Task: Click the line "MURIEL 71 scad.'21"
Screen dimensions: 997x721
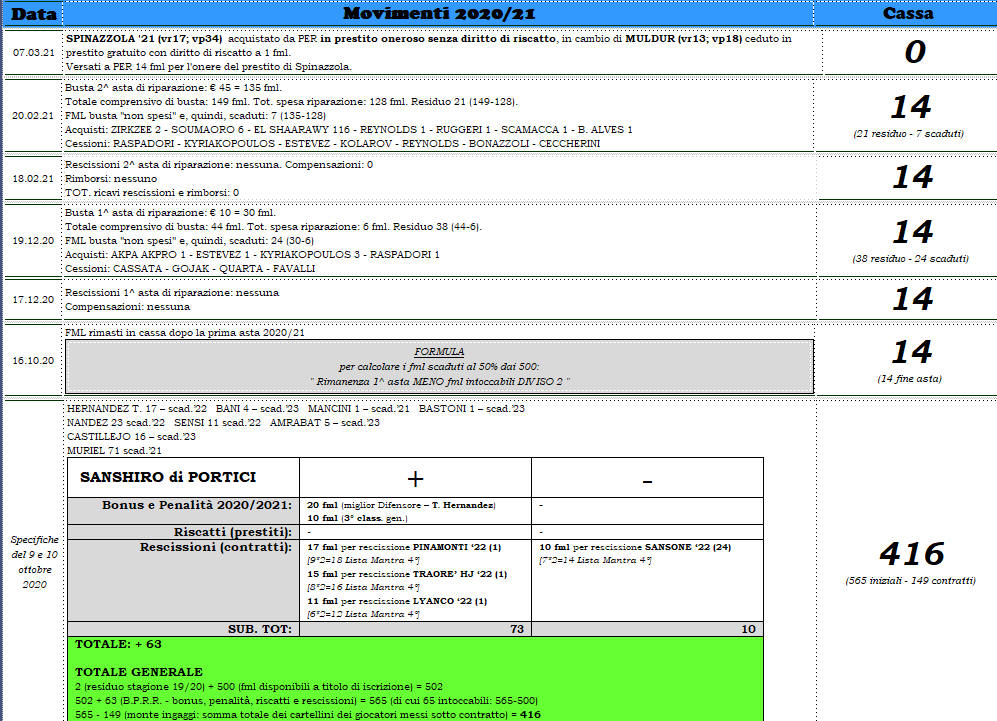Action: tap(114, 451)
